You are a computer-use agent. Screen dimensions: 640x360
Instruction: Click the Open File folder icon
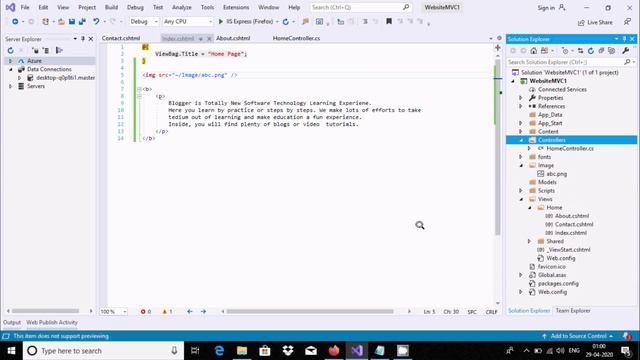pyautogui.click(x=61, y=22)
